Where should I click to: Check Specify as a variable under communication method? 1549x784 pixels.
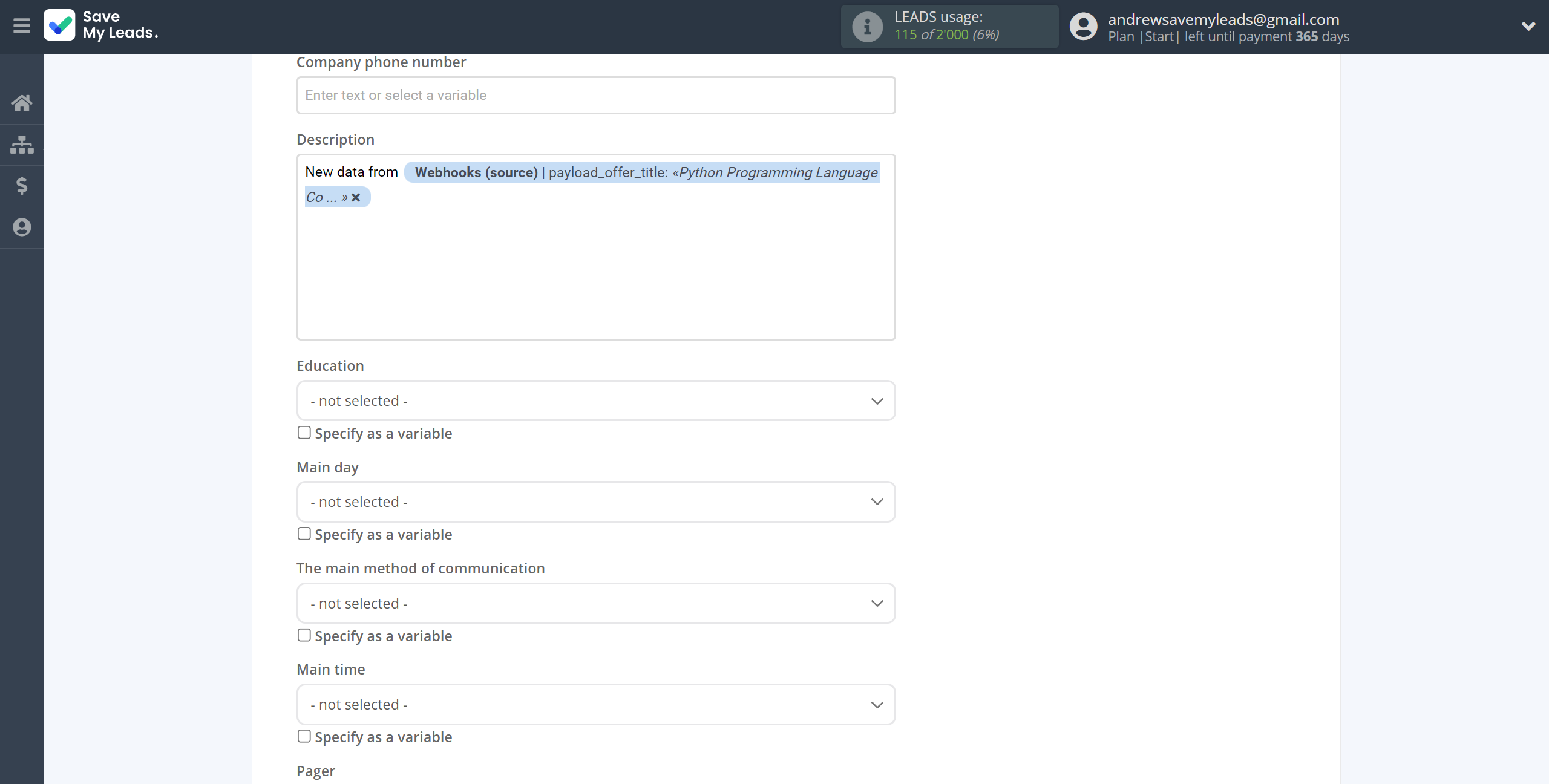pos(304,636)
